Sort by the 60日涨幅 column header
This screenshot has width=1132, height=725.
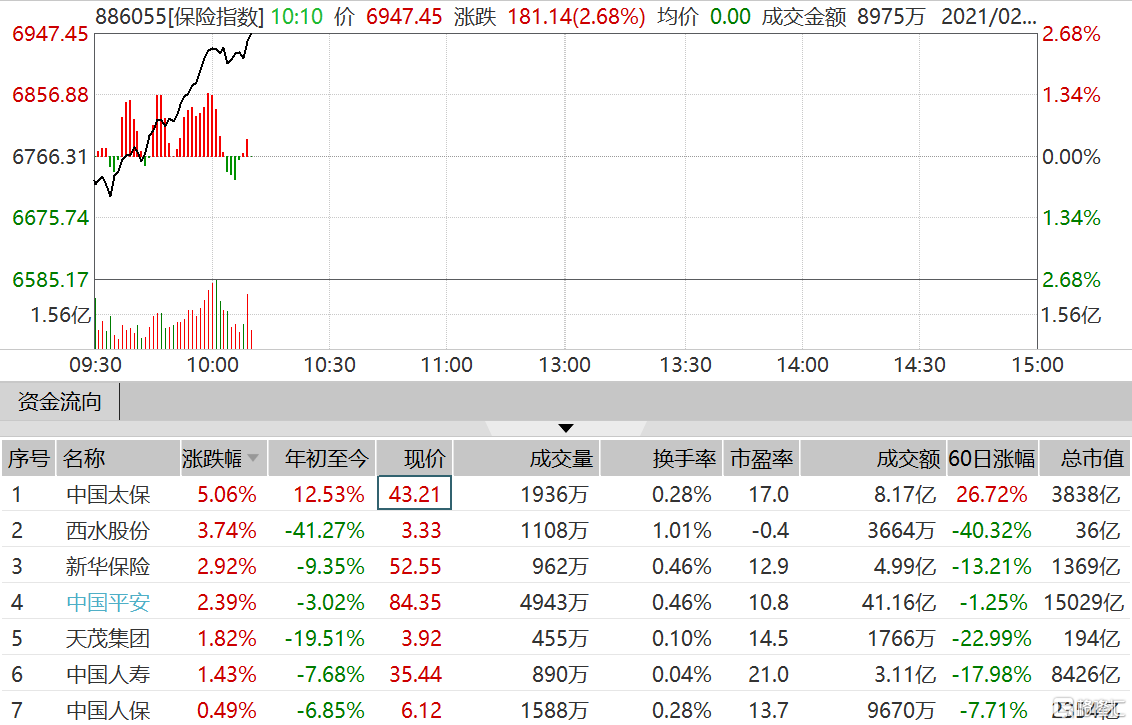click(x=992, y=458)
